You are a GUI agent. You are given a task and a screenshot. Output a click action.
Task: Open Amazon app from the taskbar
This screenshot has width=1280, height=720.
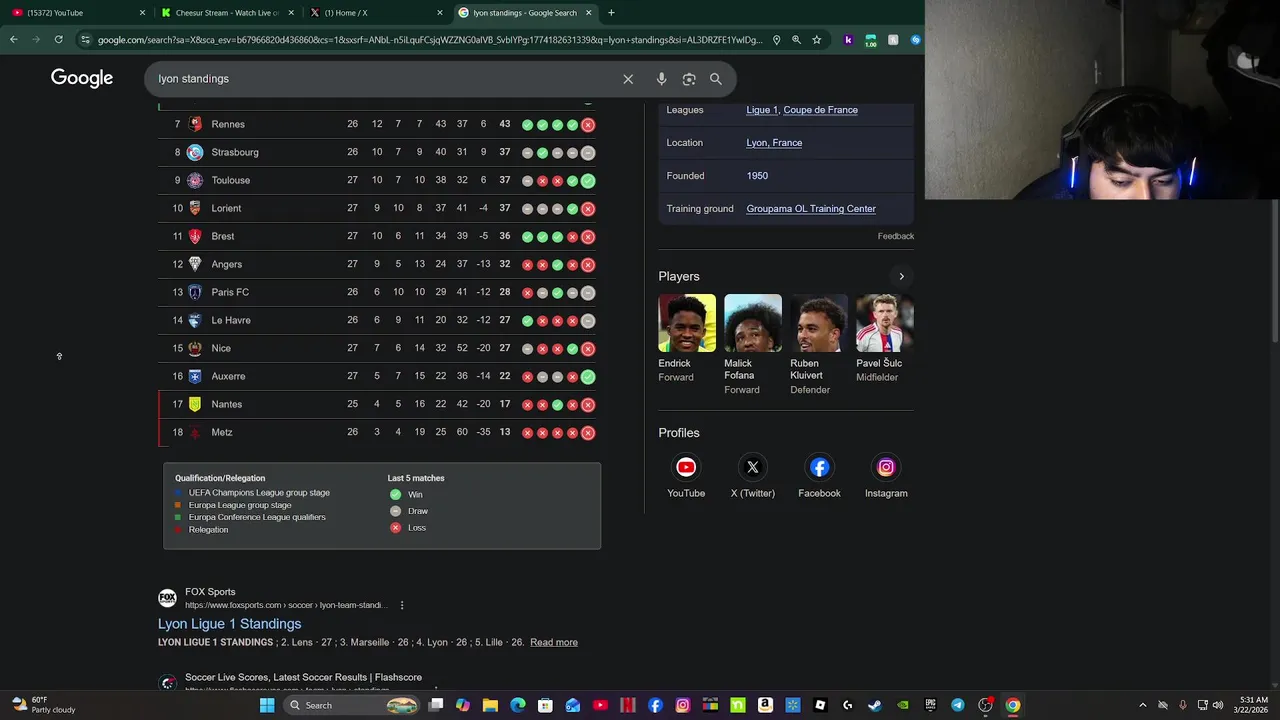pyautogui.click(x=765, y=705)
